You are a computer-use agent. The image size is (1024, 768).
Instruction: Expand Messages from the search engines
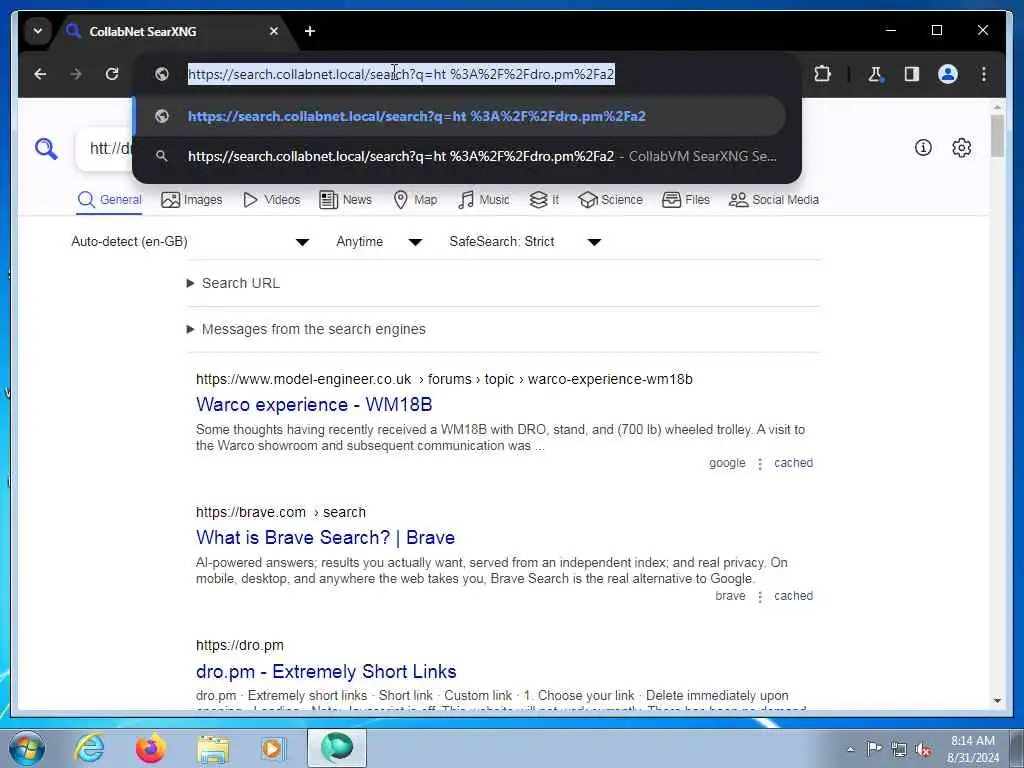point(306,329)
